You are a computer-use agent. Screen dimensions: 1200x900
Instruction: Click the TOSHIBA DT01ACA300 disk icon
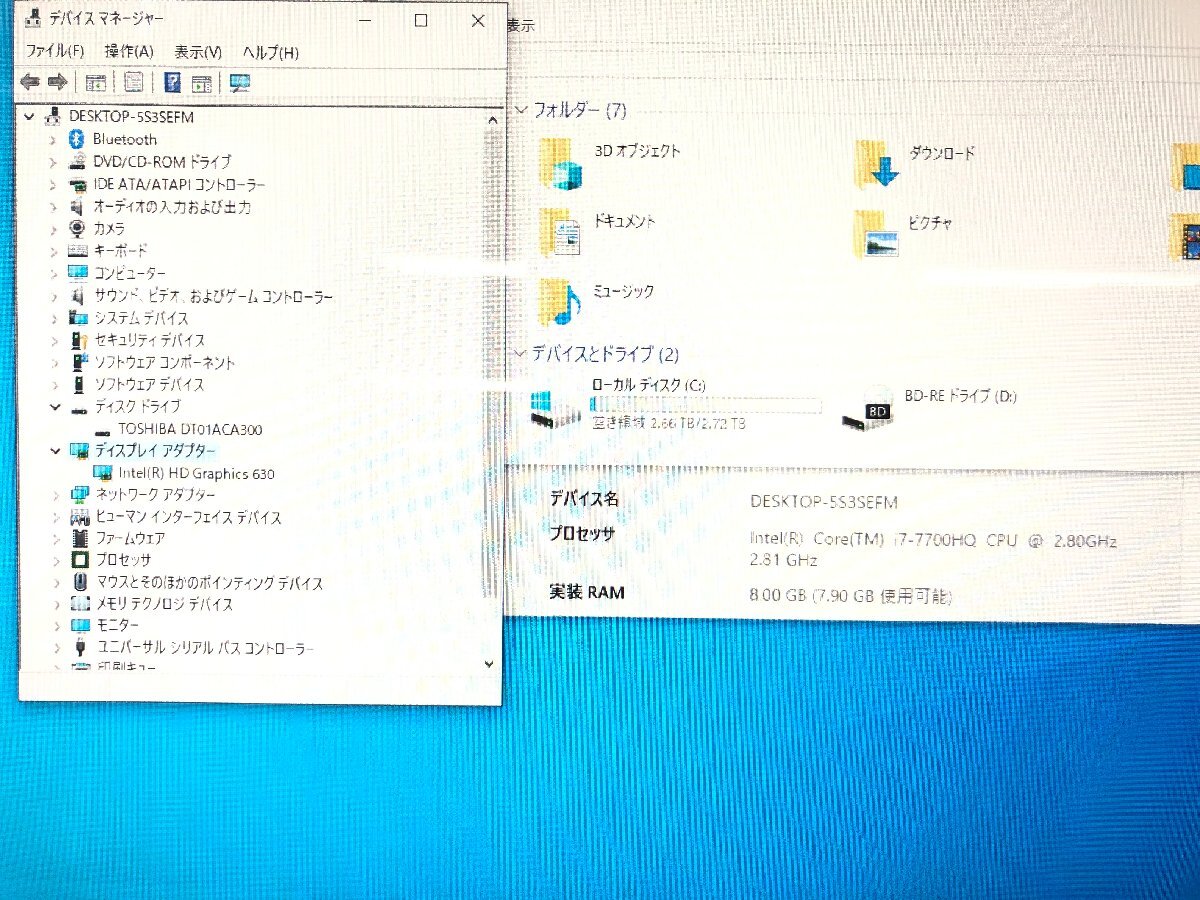(x=103, y=430)
